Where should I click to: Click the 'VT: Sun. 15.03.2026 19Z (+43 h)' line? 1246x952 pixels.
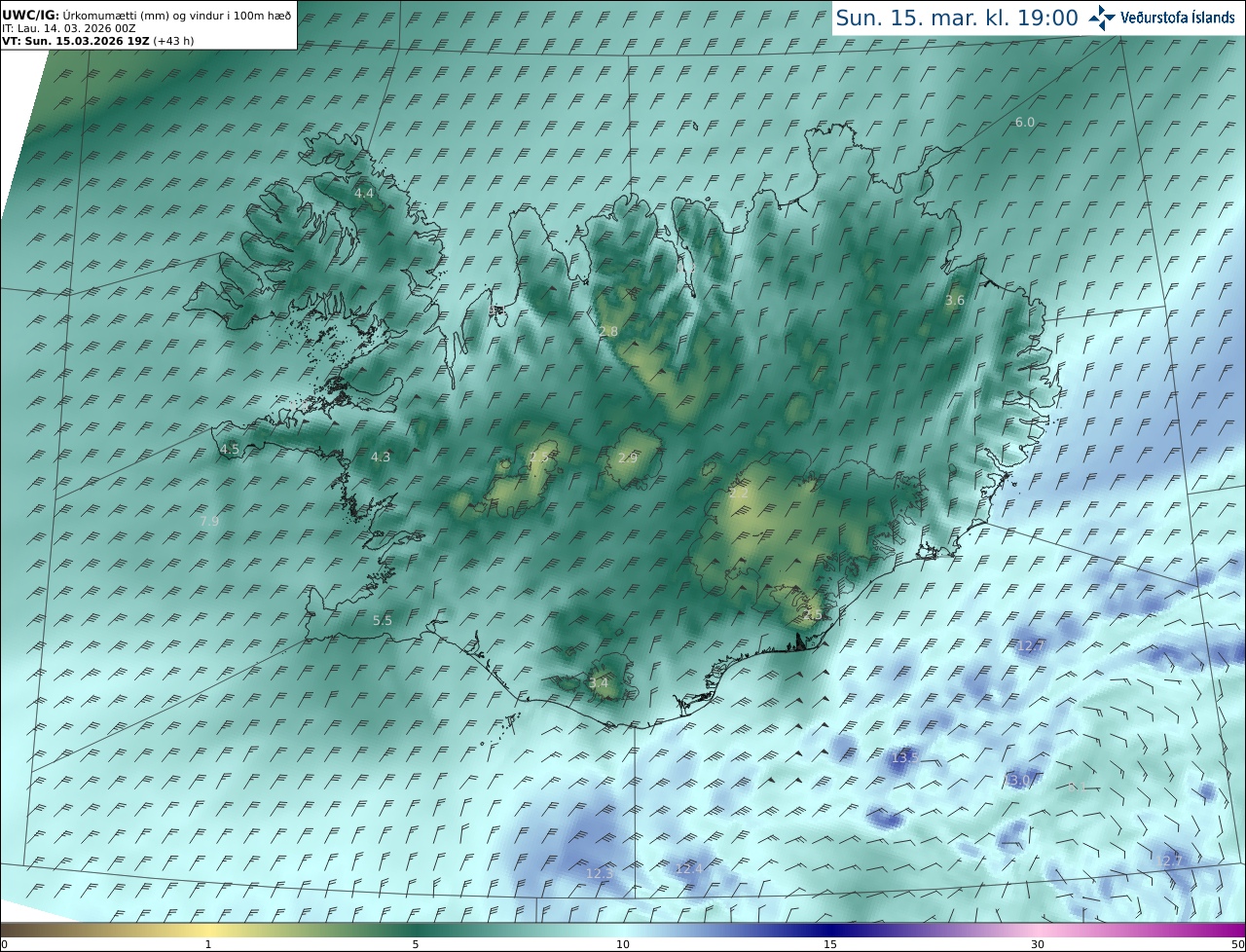(96, 41)
